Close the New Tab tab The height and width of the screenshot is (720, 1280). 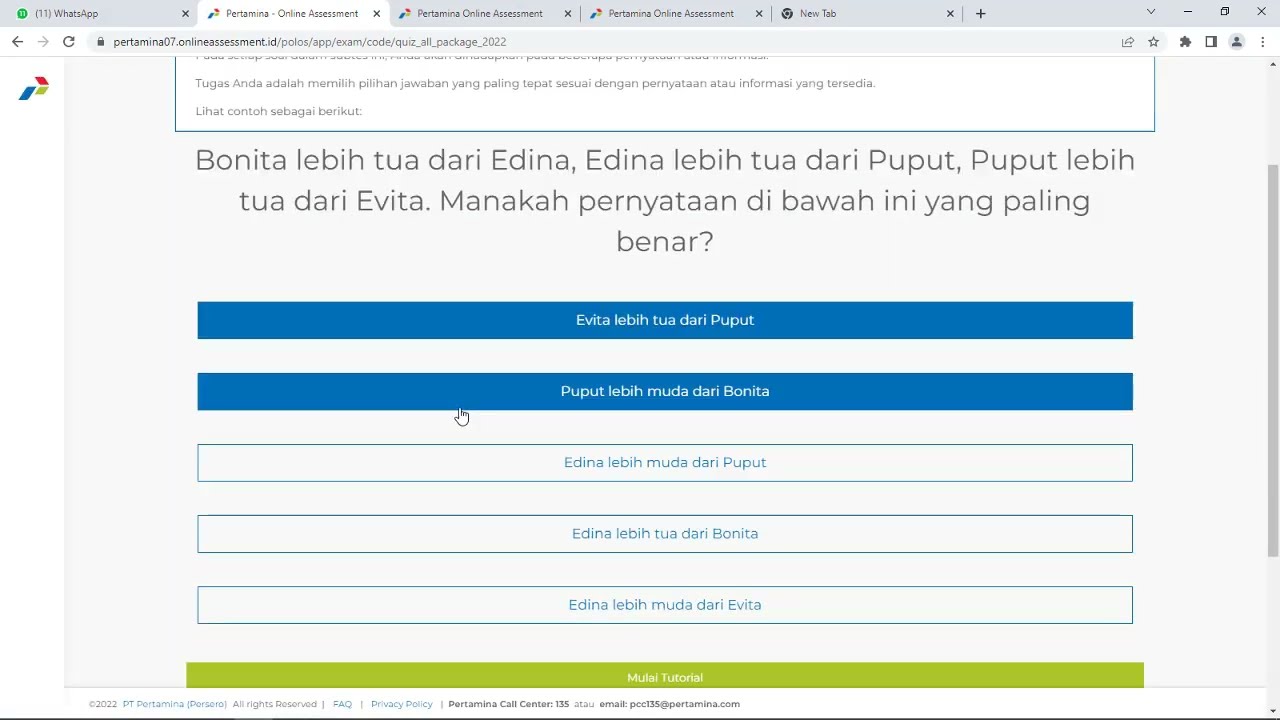click(950, 14)
